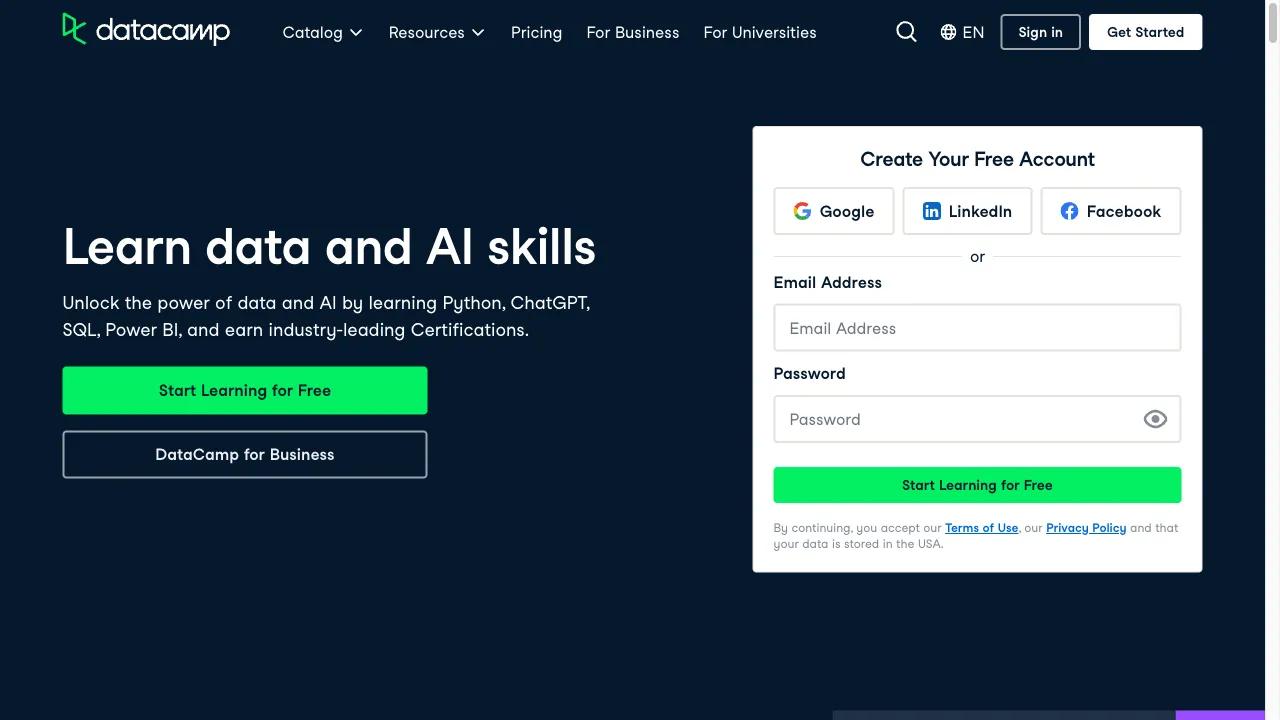Viewport: 1280px width, 720px height.
Task: Open the For Business page
Action: [x=633, y=32]
